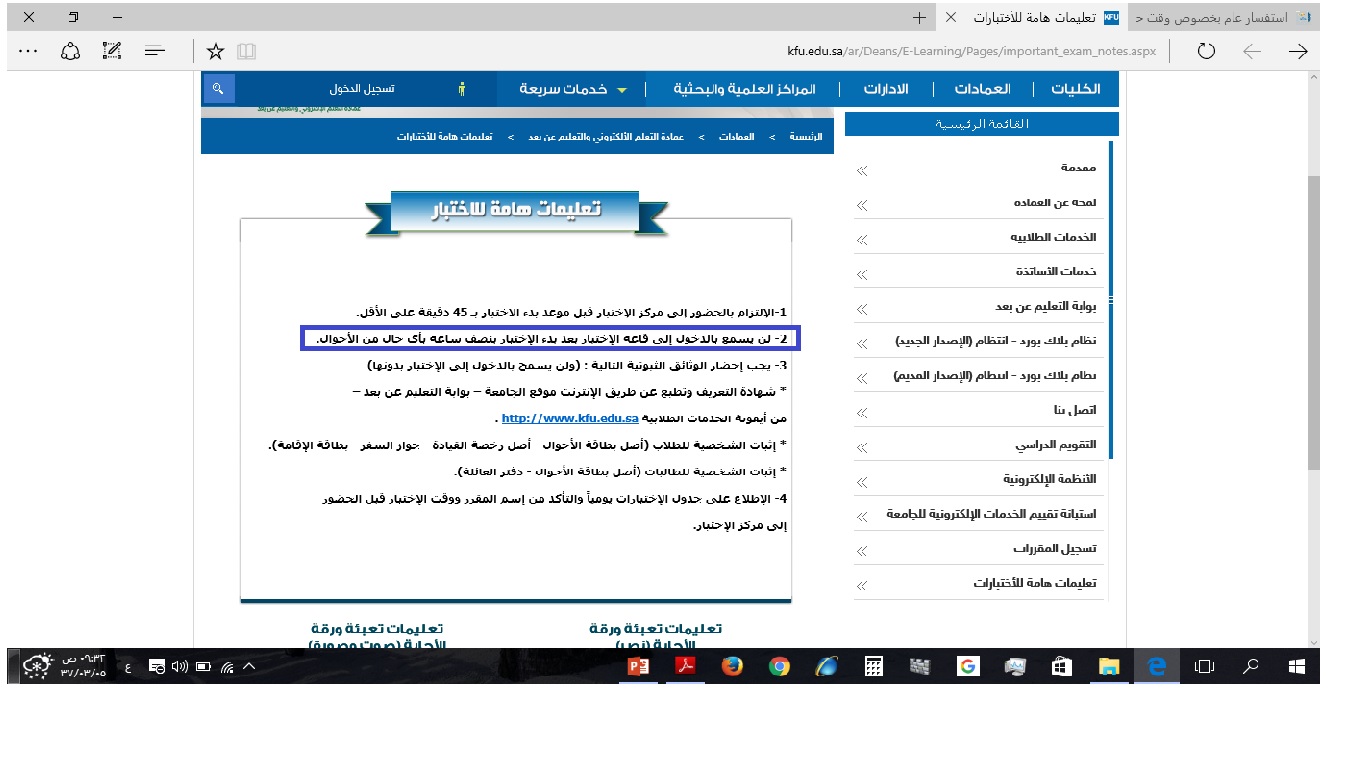The width and height of the screenshot is (1366, 768).
Task: Go back to previous page
Action: (1252, 51)
